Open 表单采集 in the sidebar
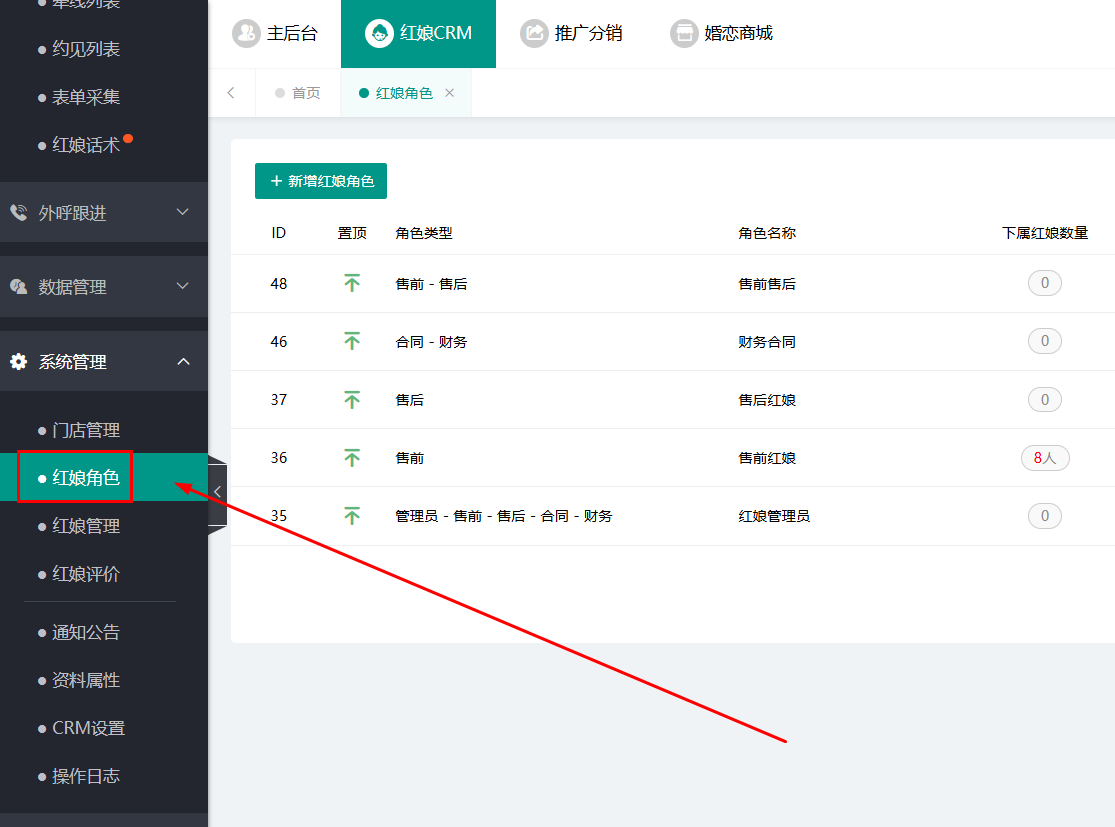Screen dimensions: 1115x827 tap(85, 97)
